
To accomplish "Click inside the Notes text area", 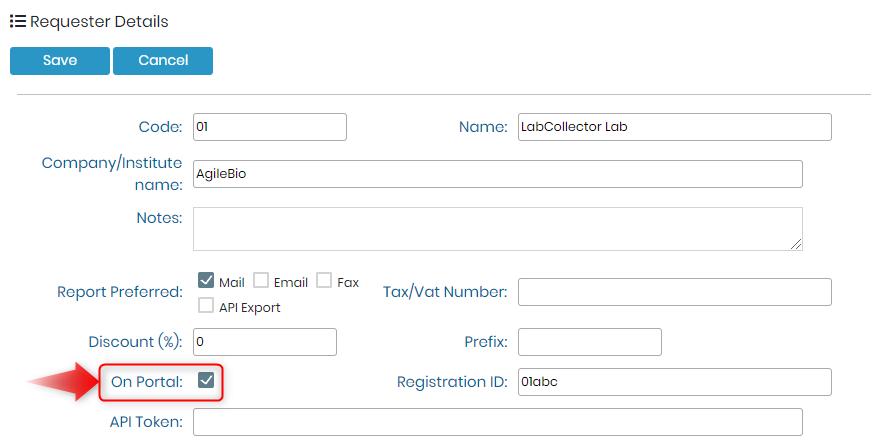I will 498,229.
